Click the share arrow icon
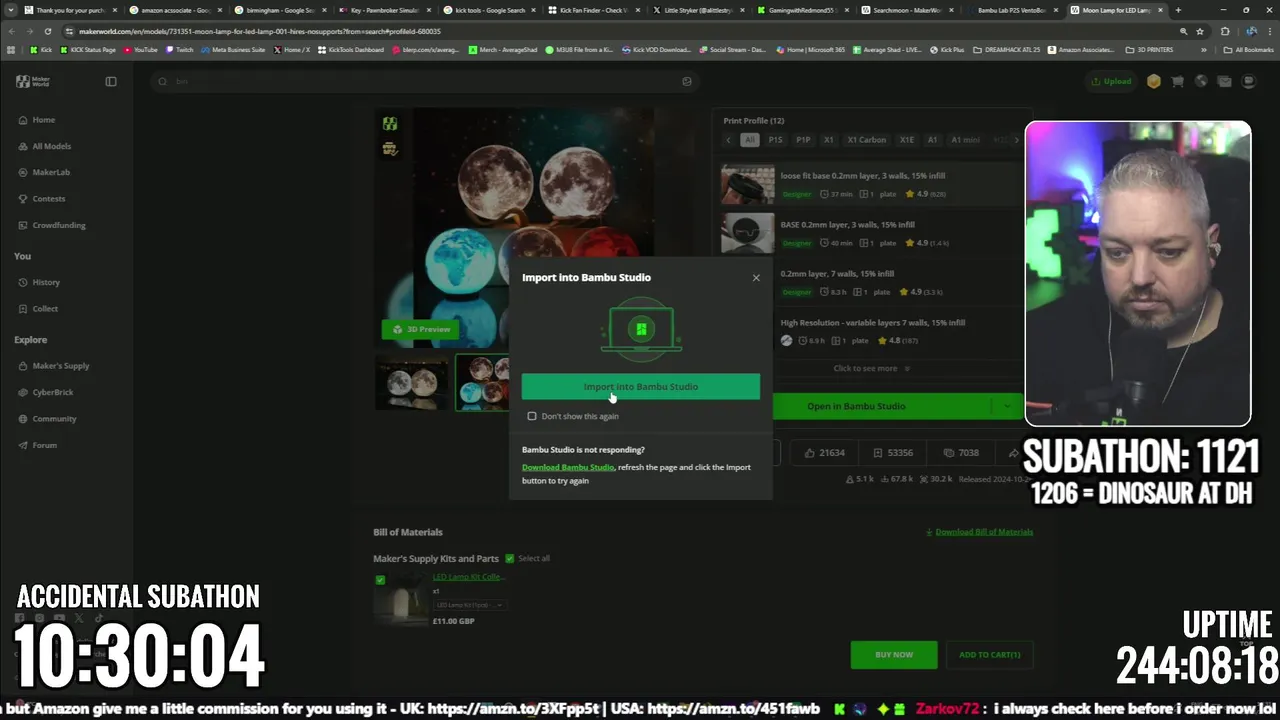 click(1013, 453)
